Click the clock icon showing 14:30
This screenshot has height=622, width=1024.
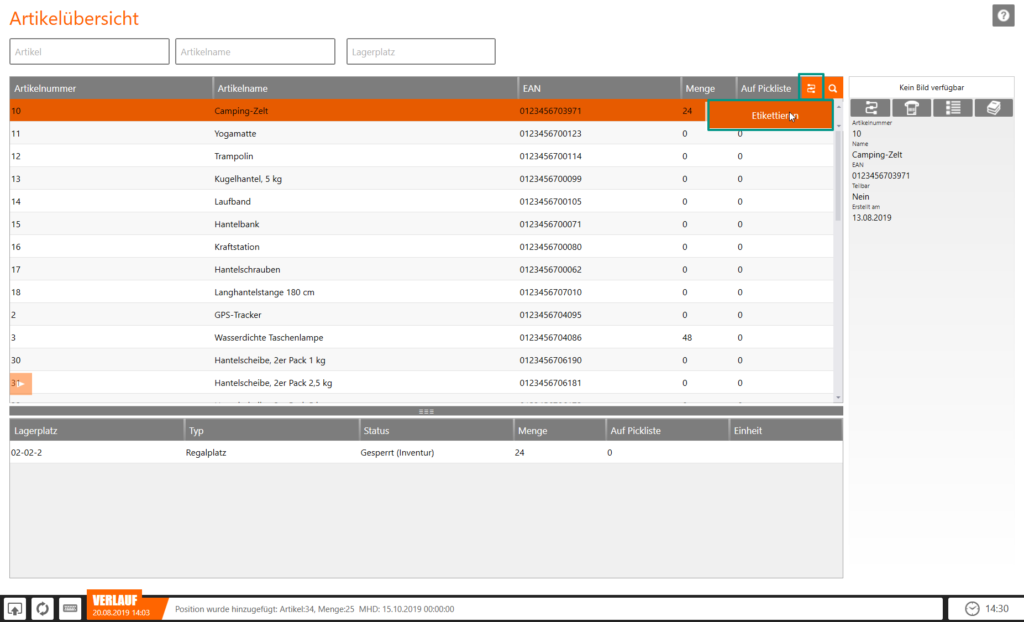970,607
